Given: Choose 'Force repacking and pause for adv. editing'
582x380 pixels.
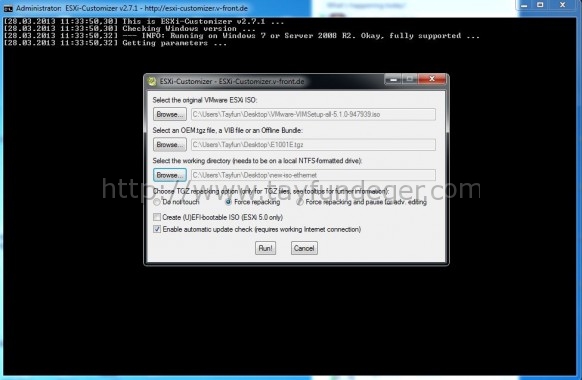Looking at the screenshot, I should pyautogui.click(x=300, y=202).
